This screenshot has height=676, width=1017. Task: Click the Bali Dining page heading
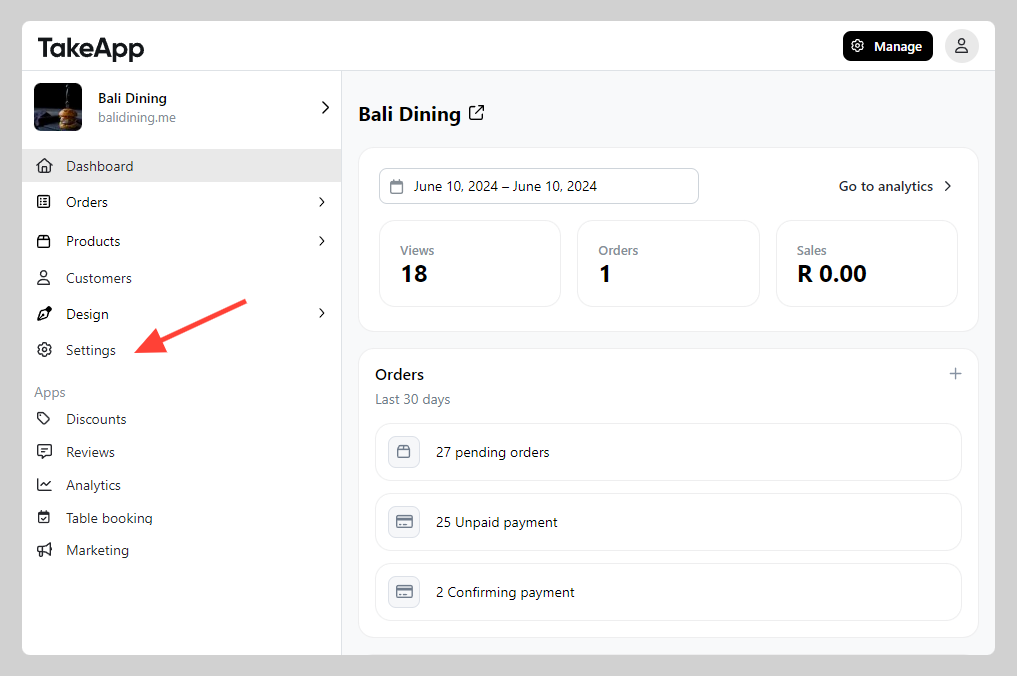[x=409, y=114]
